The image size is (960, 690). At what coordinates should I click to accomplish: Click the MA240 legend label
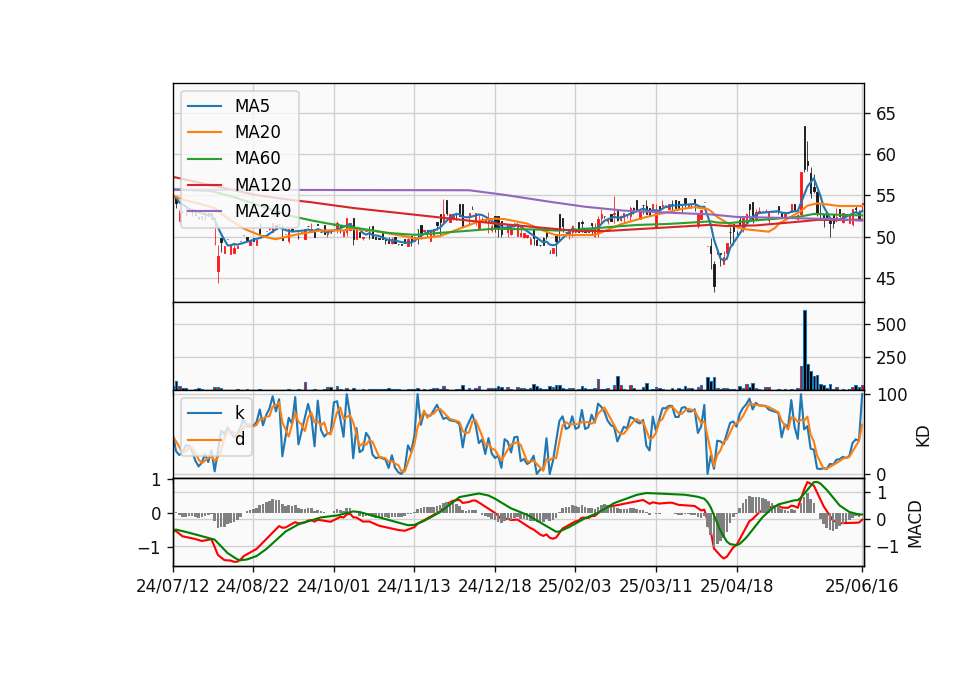tap(263, 211)
